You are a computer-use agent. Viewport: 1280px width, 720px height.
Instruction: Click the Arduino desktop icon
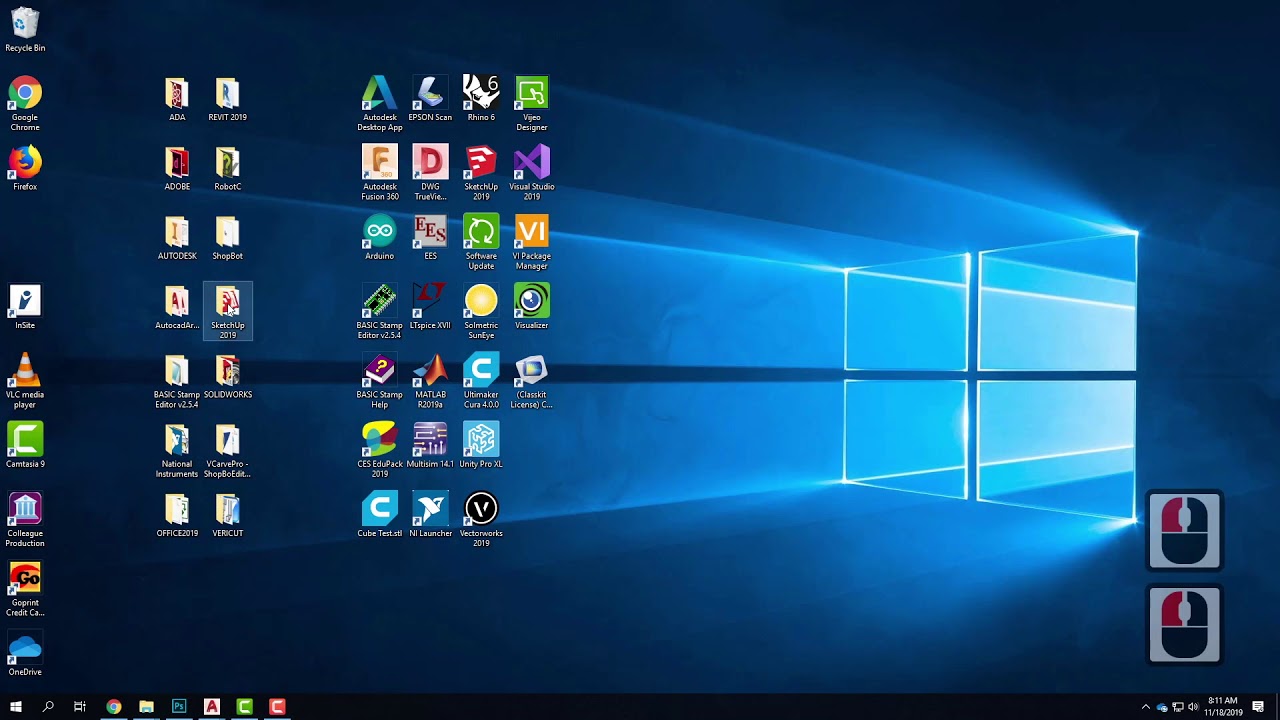379,234
